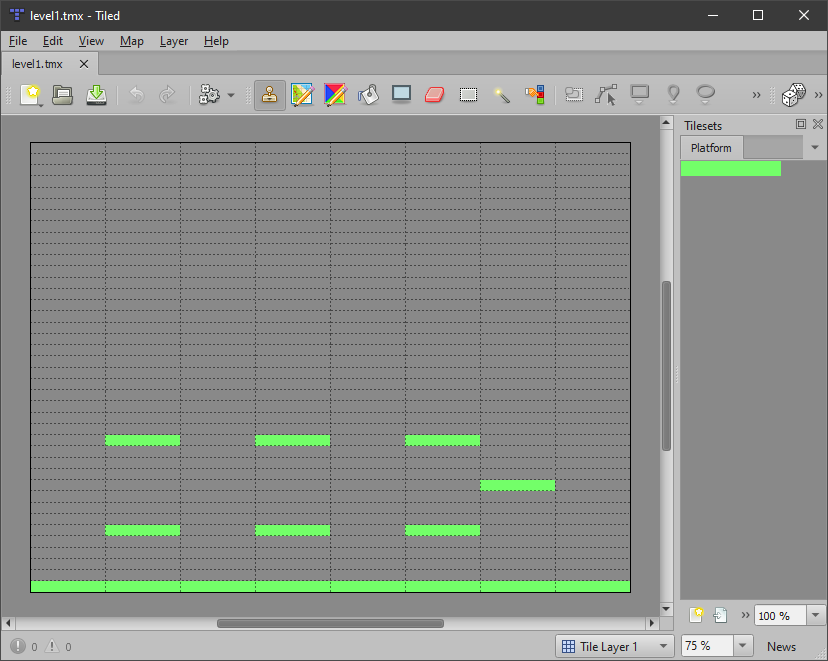Select the Insert Ellipse tool
This screenshot has width=828, height=661.
[x=705, y=95]
